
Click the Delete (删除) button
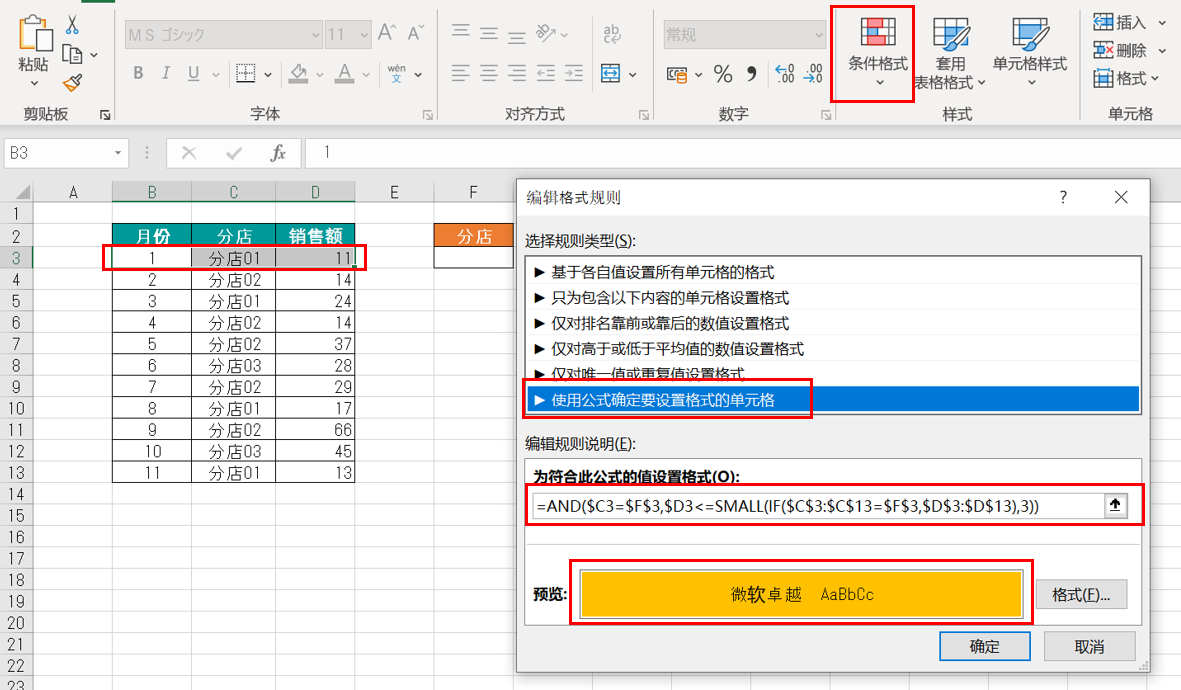(x=1120, y=50)
